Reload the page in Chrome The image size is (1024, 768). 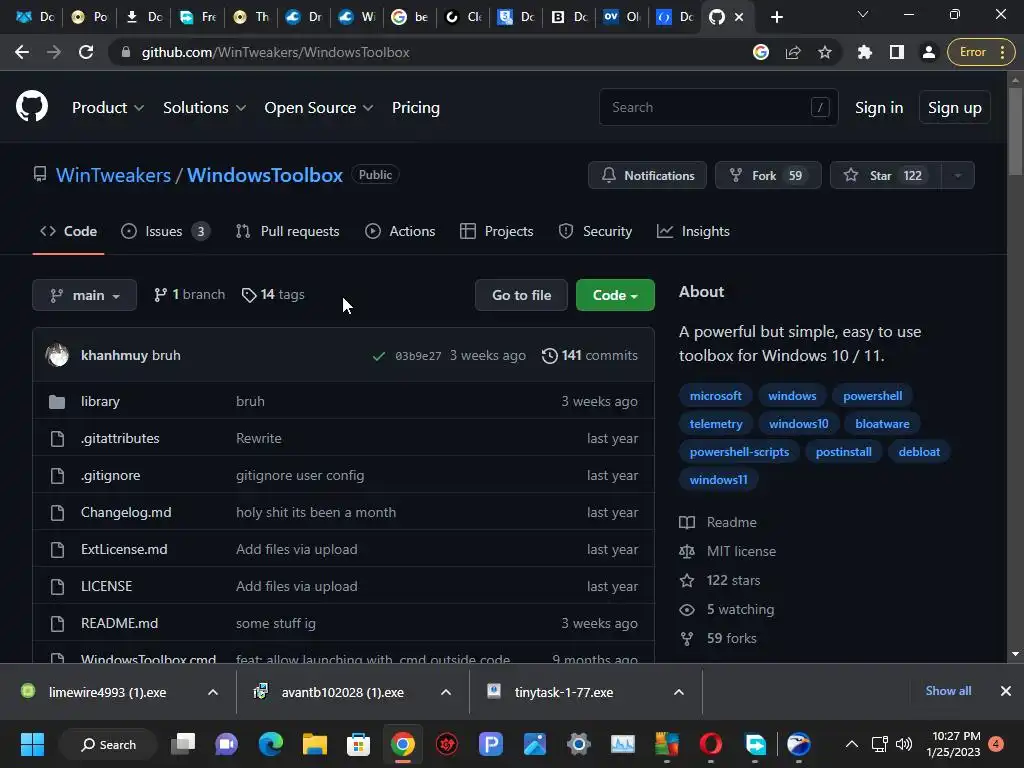86,52
